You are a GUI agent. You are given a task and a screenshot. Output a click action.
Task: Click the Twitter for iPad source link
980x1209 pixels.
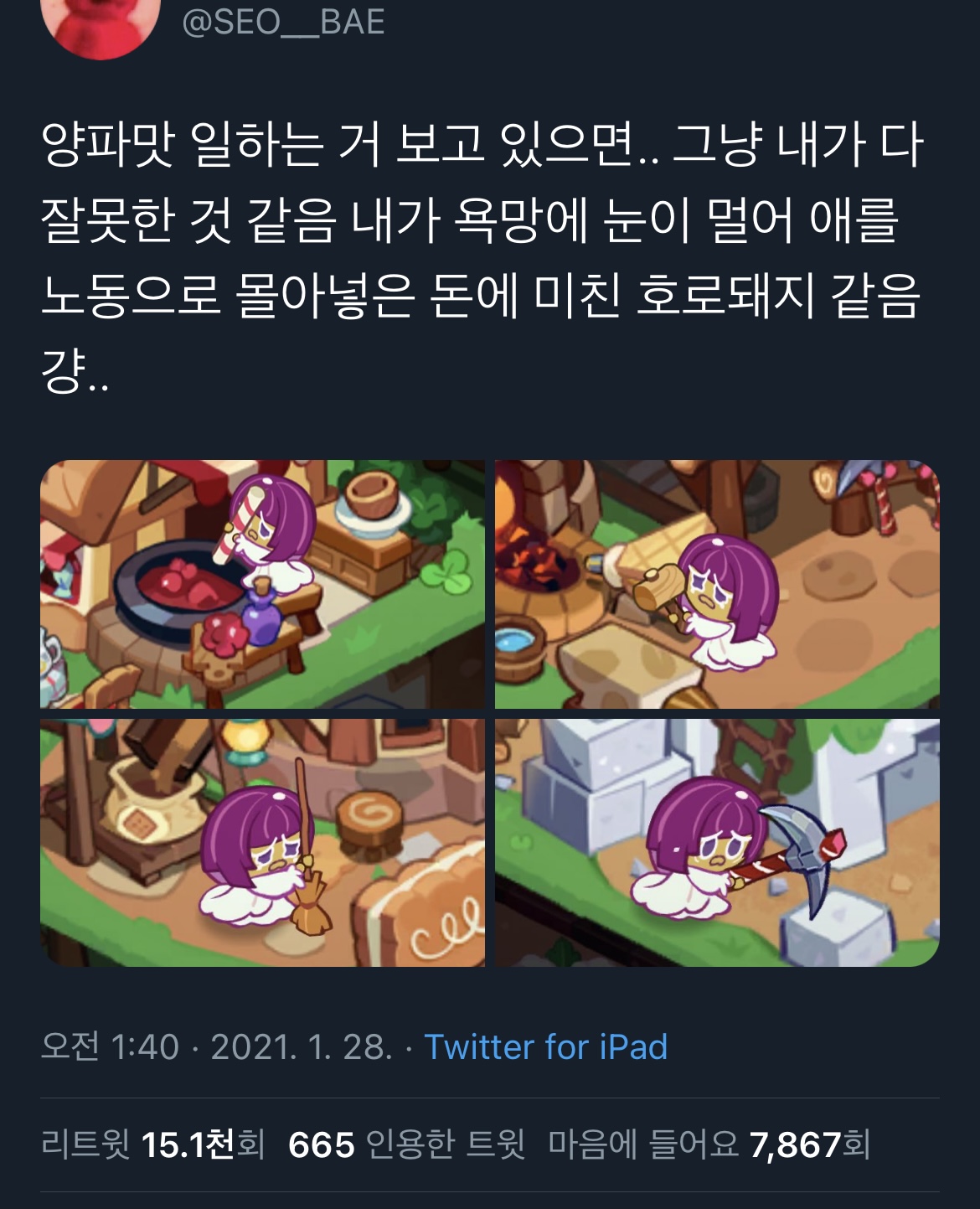coord(545,1046)
